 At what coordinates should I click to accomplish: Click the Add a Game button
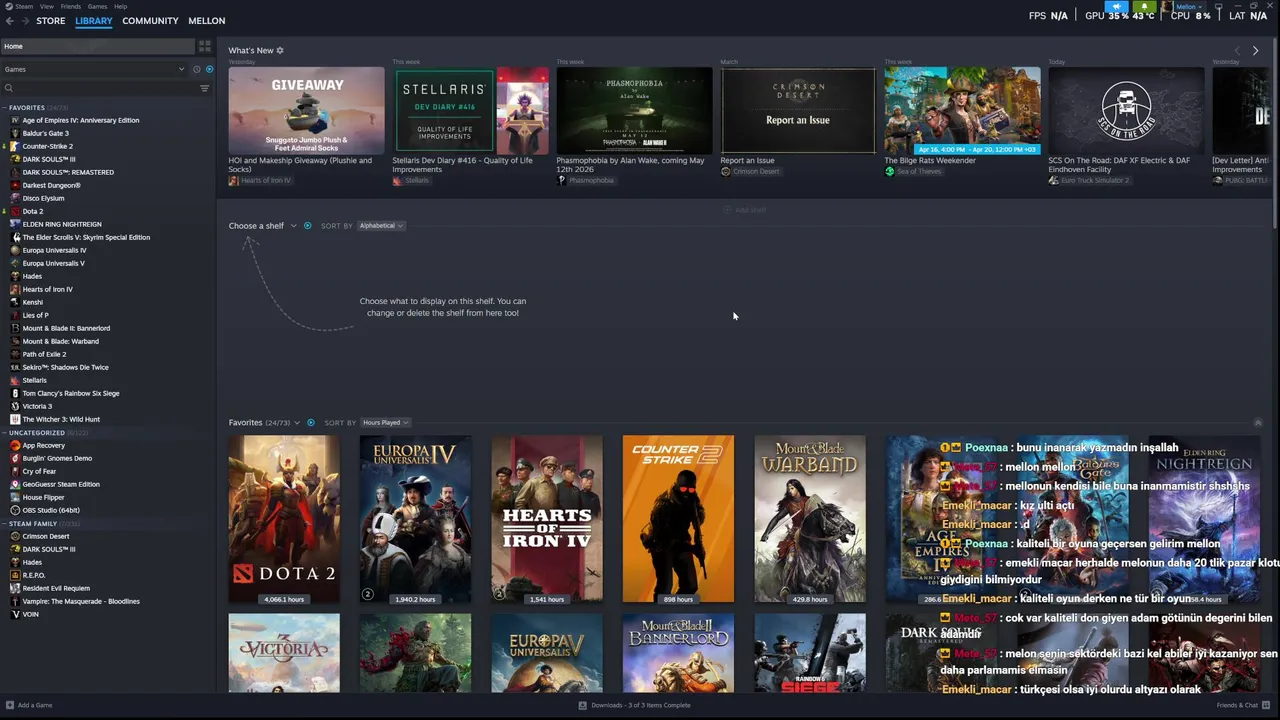pos(29,705)
